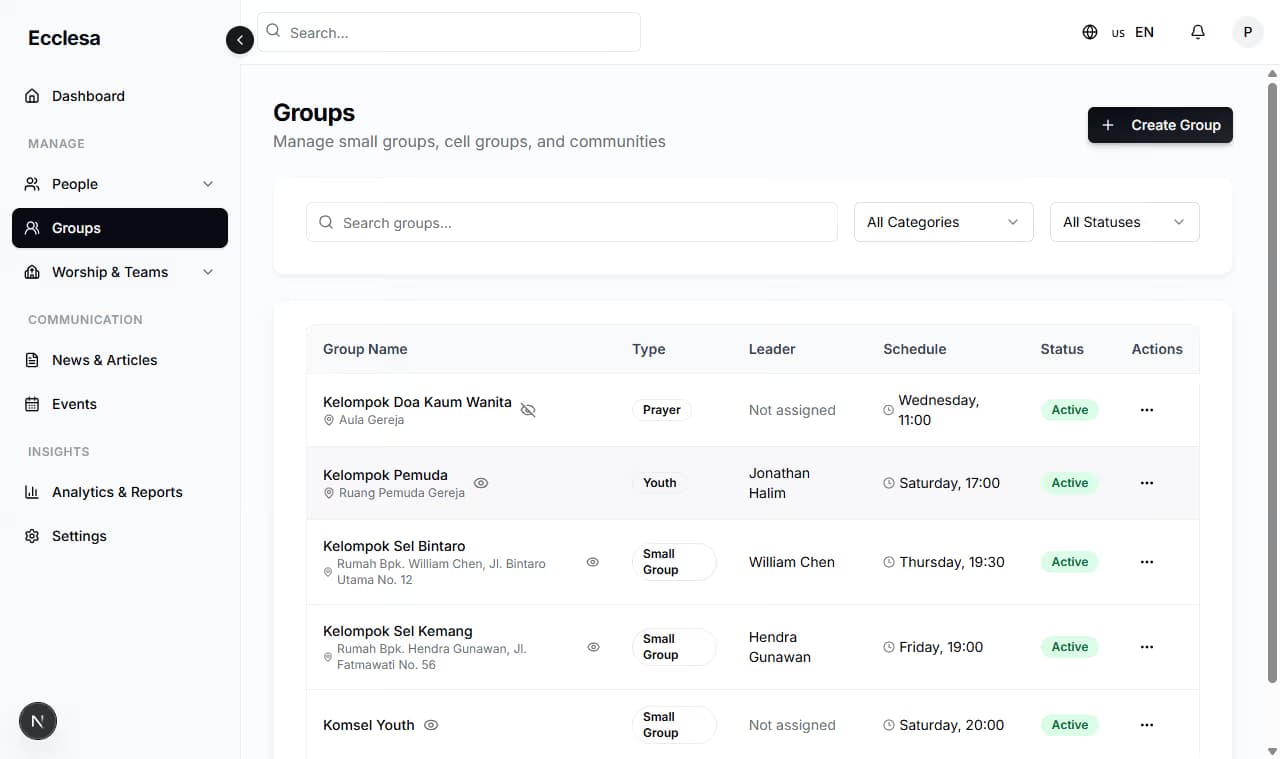Open actions menu for Kelompok Pemuda
This screenshot has width=1280, height=759.
pos(1147,483)
